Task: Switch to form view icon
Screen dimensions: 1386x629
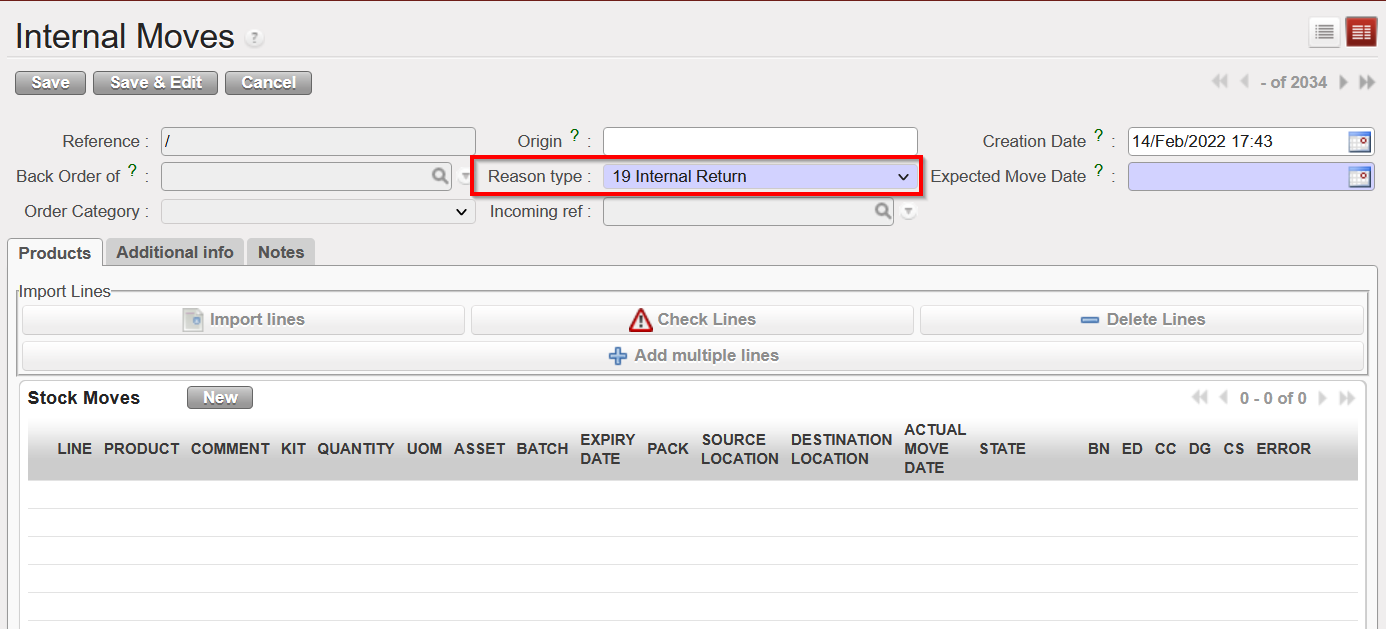Action: point(1360,32)
